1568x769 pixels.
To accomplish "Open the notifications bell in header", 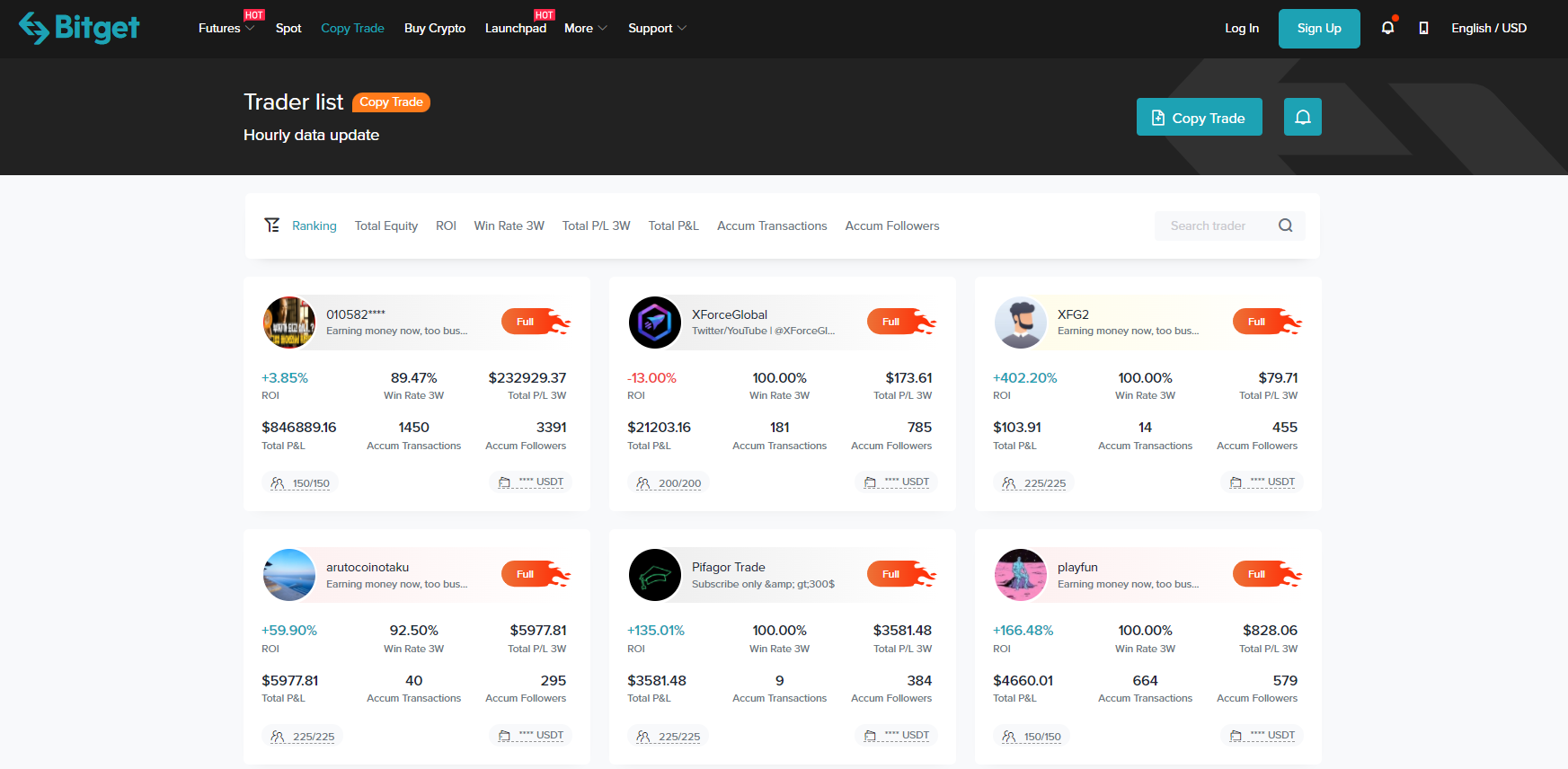I will pos(1387,28).
